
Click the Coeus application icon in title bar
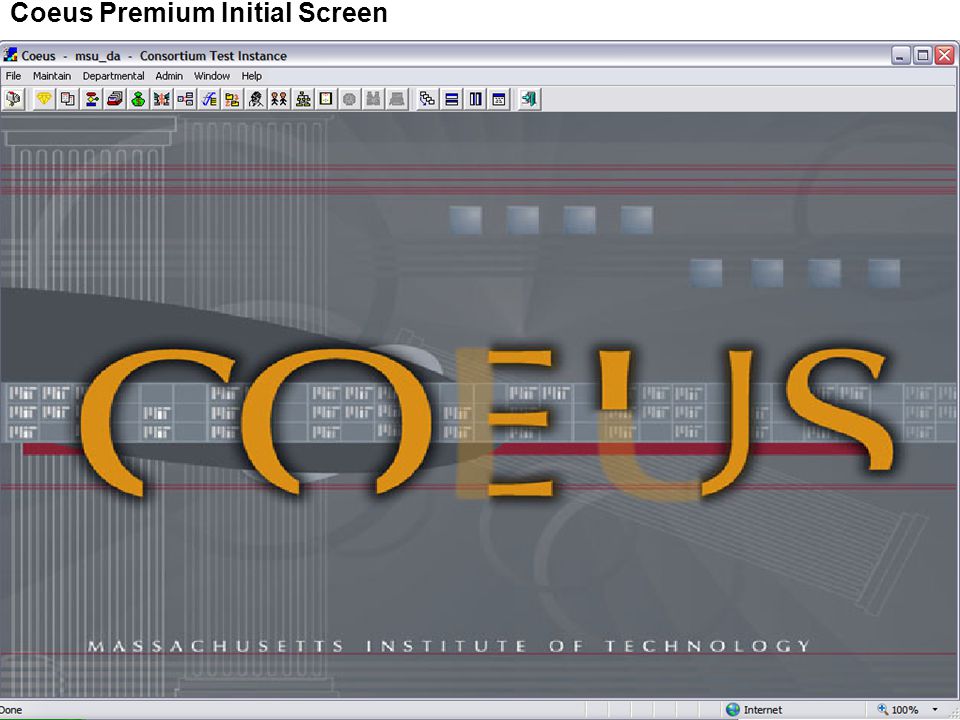tap(10, 55)
